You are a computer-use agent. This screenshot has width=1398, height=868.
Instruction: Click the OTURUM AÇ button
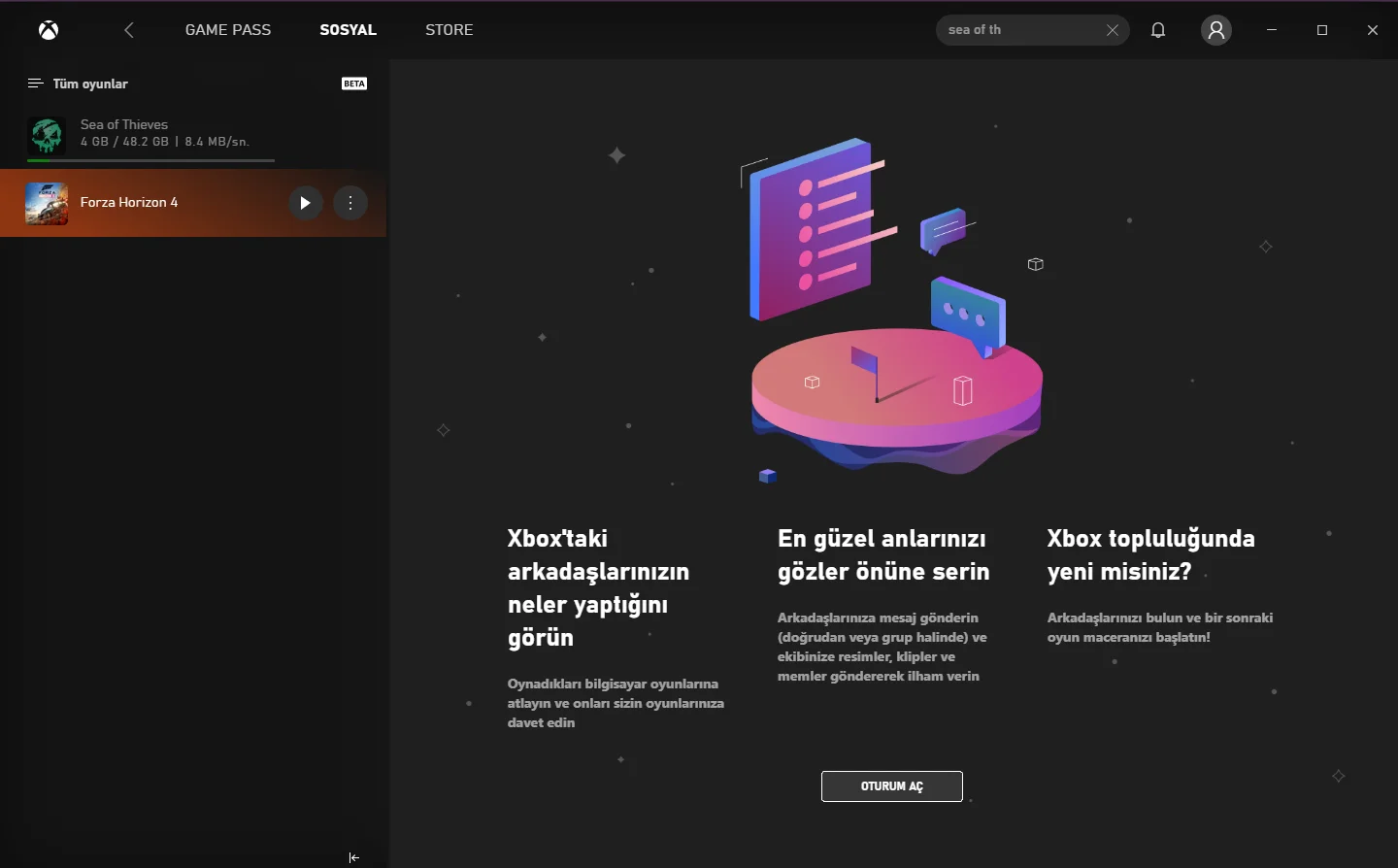[x=892, y=786]
